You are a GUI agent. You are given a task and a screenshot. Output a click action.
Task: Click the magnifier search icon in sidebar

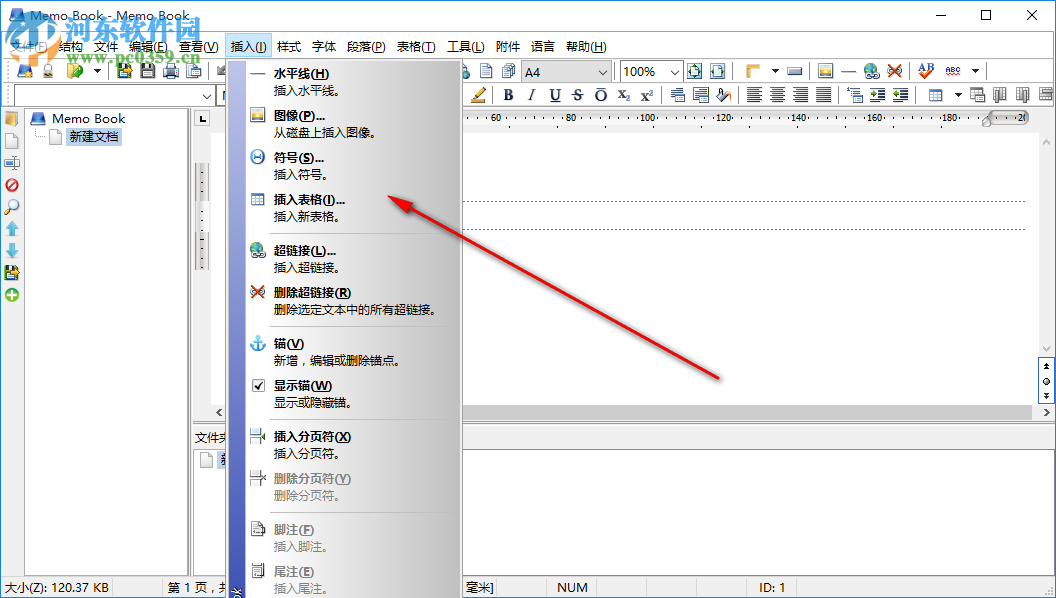(x=12, y=207)
